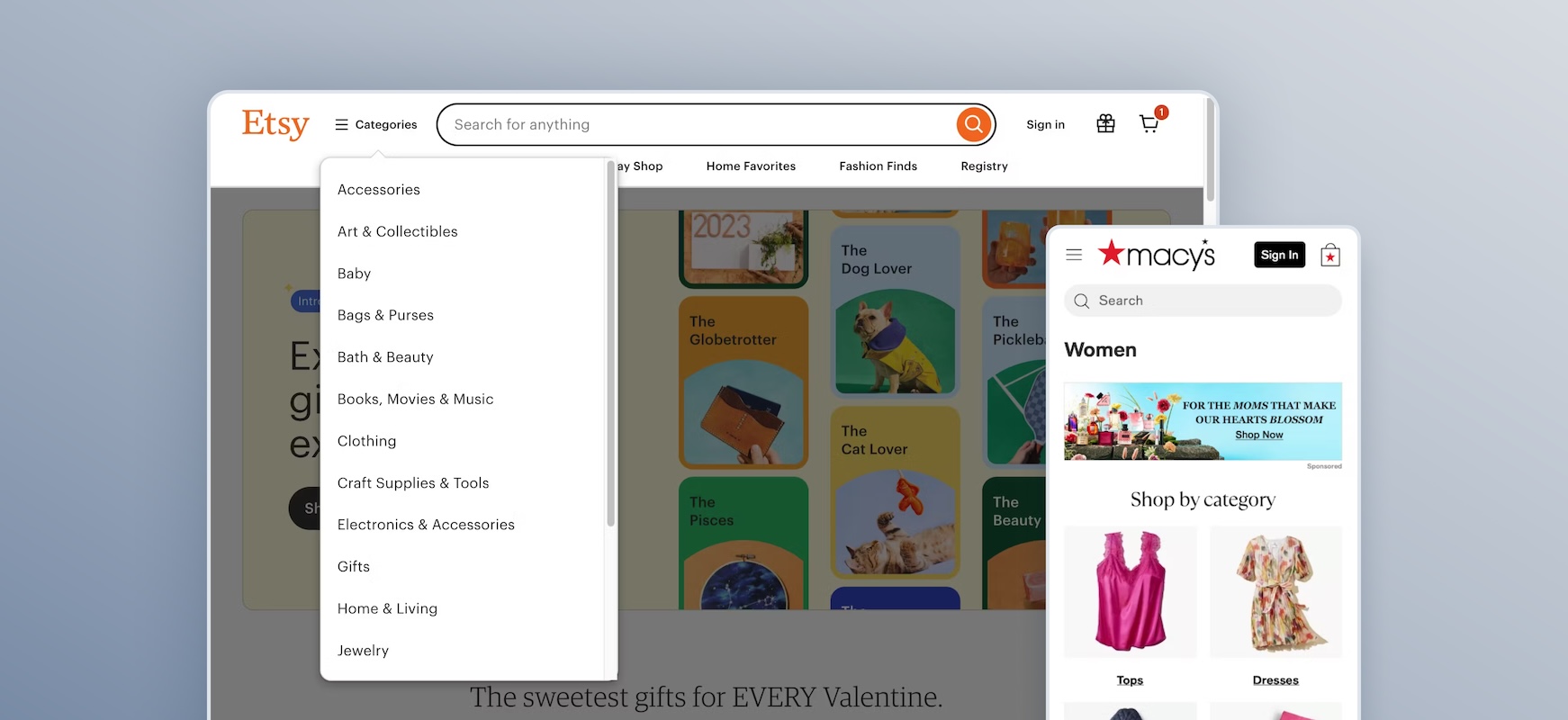This screenshot has width=1568, height=720.
Task: Open the Home Favorites tab
Action: 751,166
